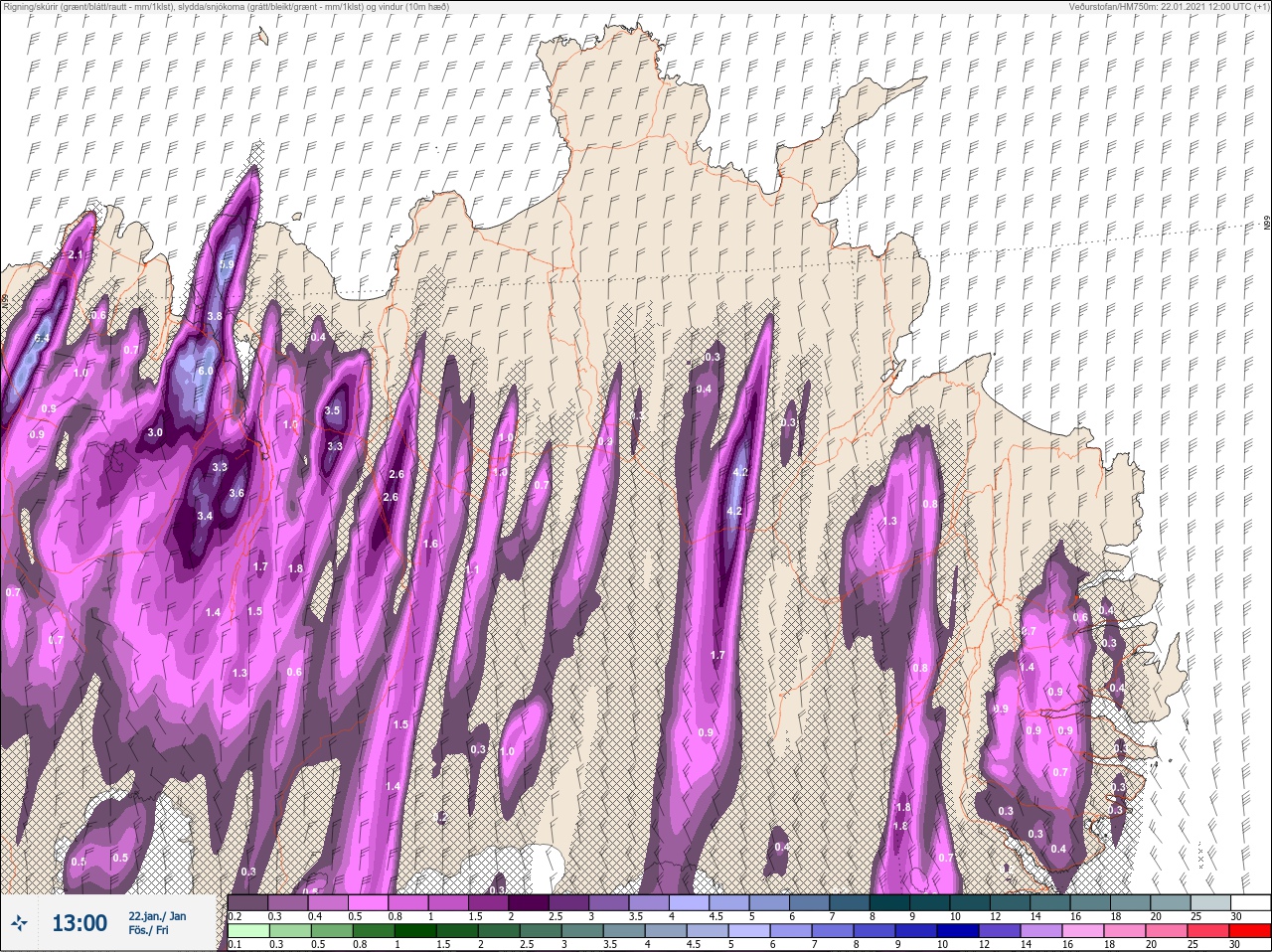Click the 13:00 time display
Screen dimensions: 1272x952
[79, 923]
